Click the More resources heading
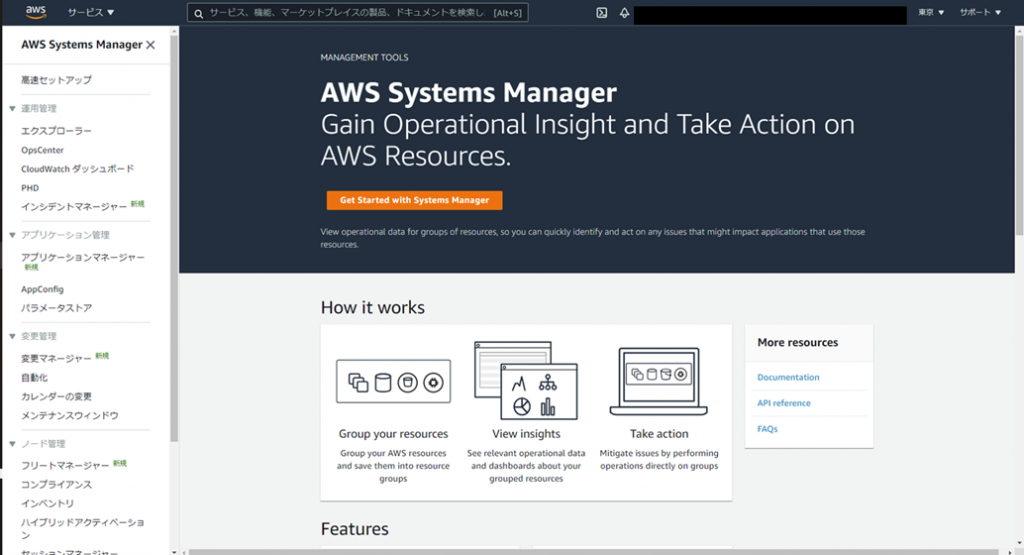 coord(797,342)
